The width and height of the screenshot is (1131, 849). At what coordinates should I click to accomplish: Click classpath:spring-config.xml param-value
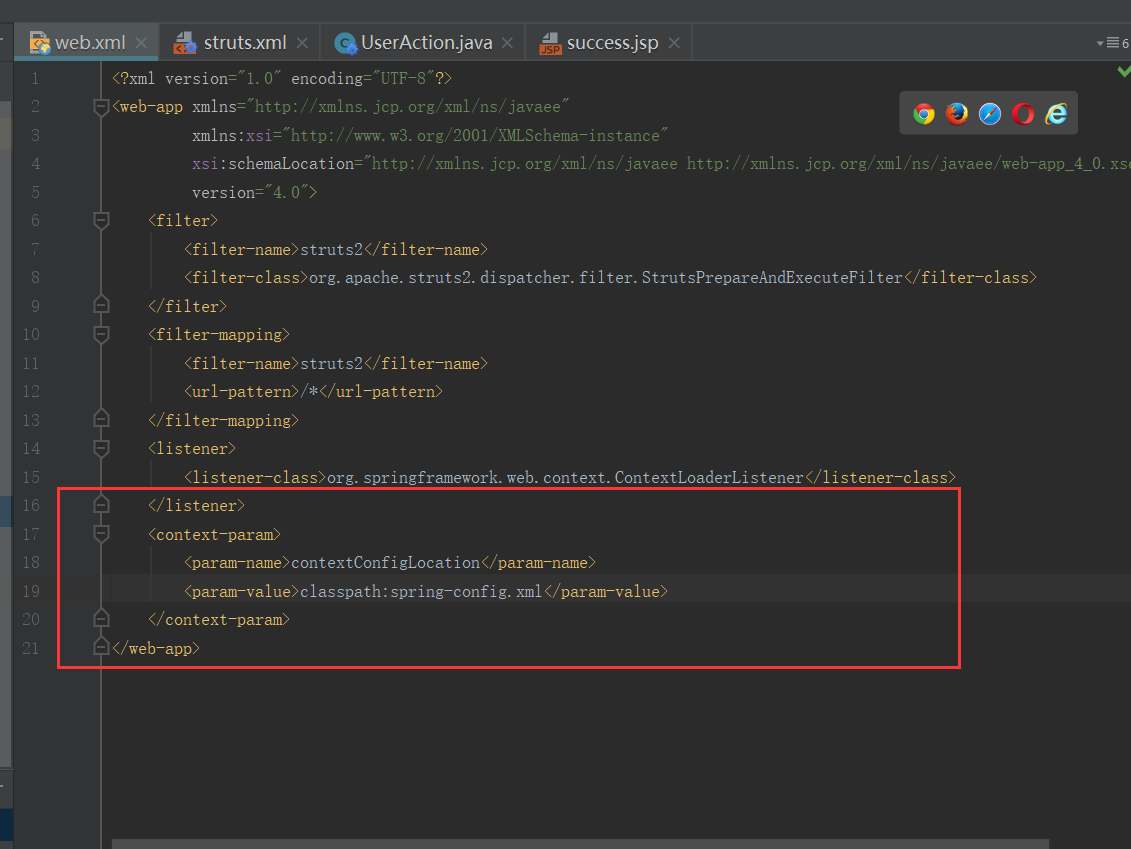421,591
